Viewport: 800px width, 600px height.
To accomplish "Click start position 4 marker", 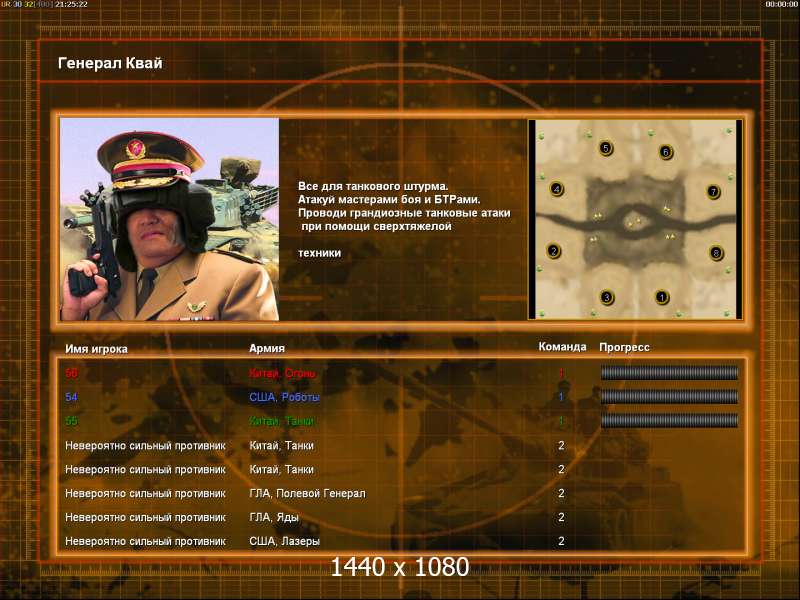I will (557, 189).
